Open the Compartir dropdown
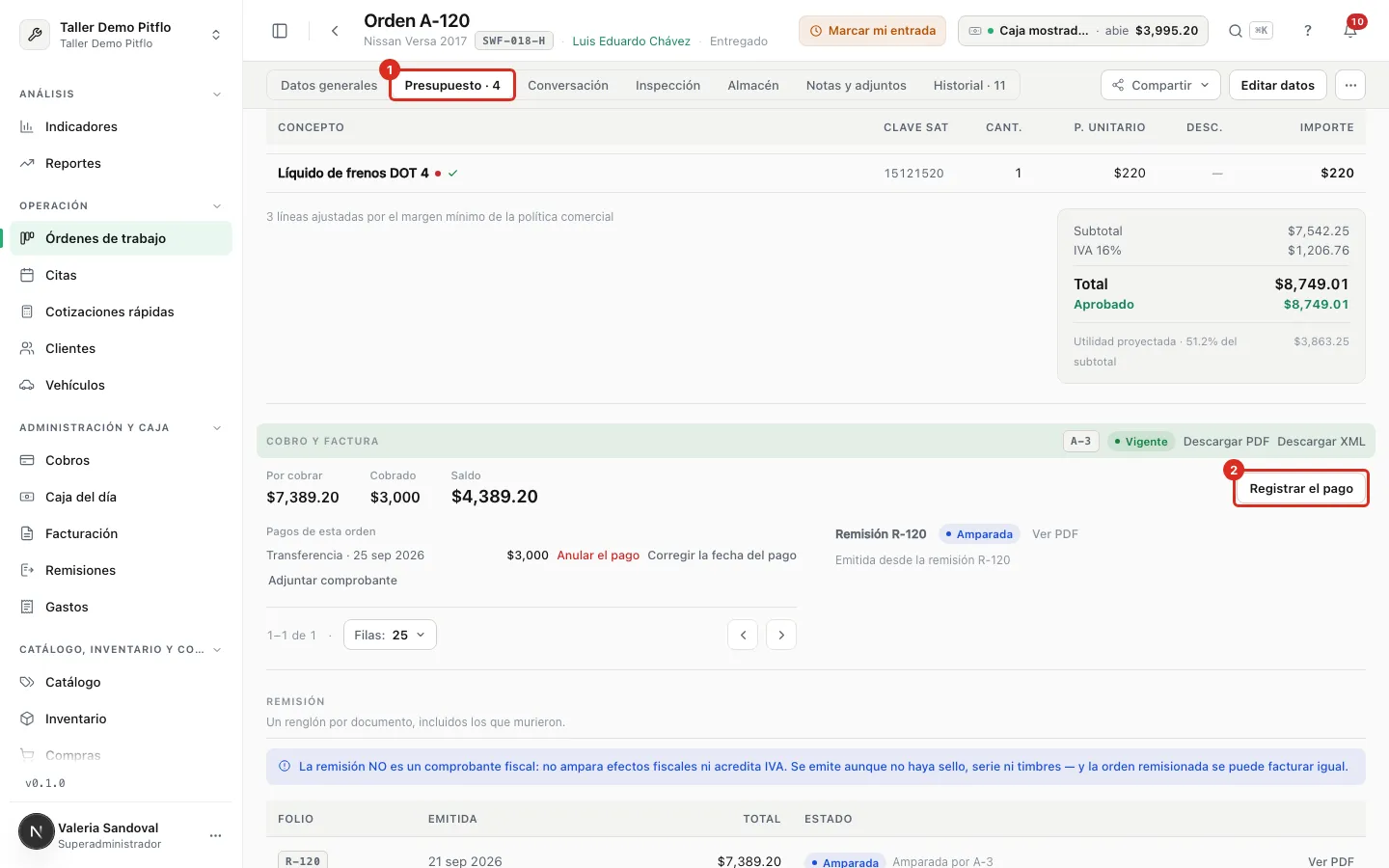This screenshot has width=1389, height=868. tap(1160, 85)
